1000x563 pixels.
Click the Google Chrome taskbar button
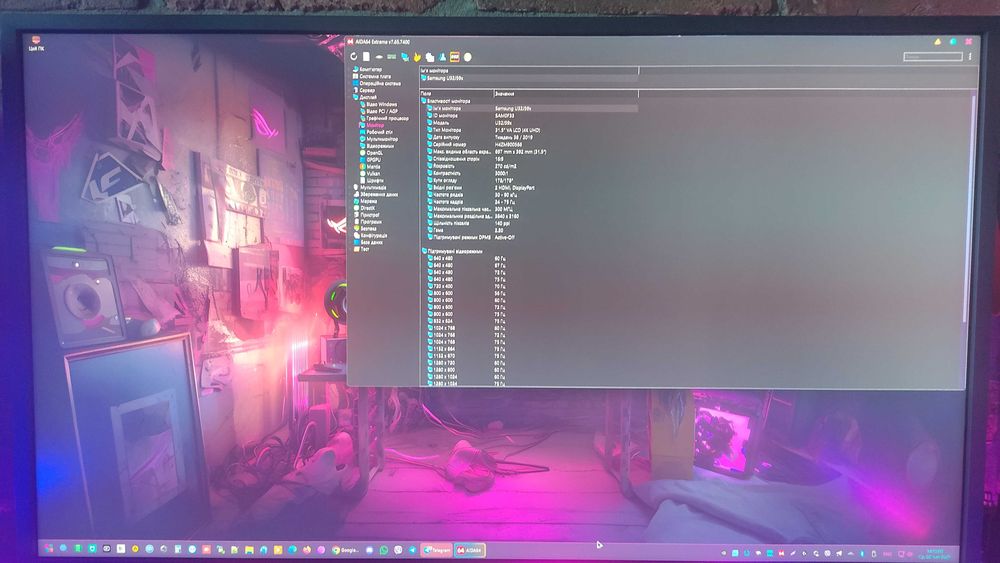346,550
